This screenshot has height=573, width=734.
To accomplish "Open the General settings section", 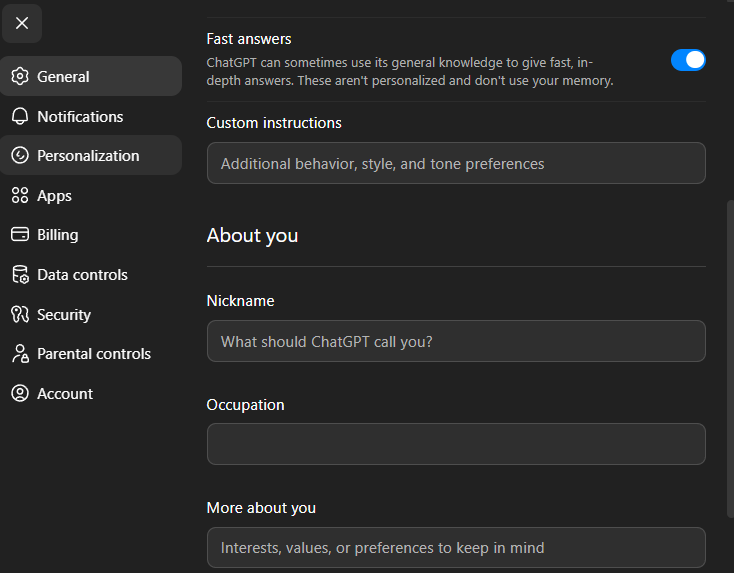I will click(x=91, y=76).
